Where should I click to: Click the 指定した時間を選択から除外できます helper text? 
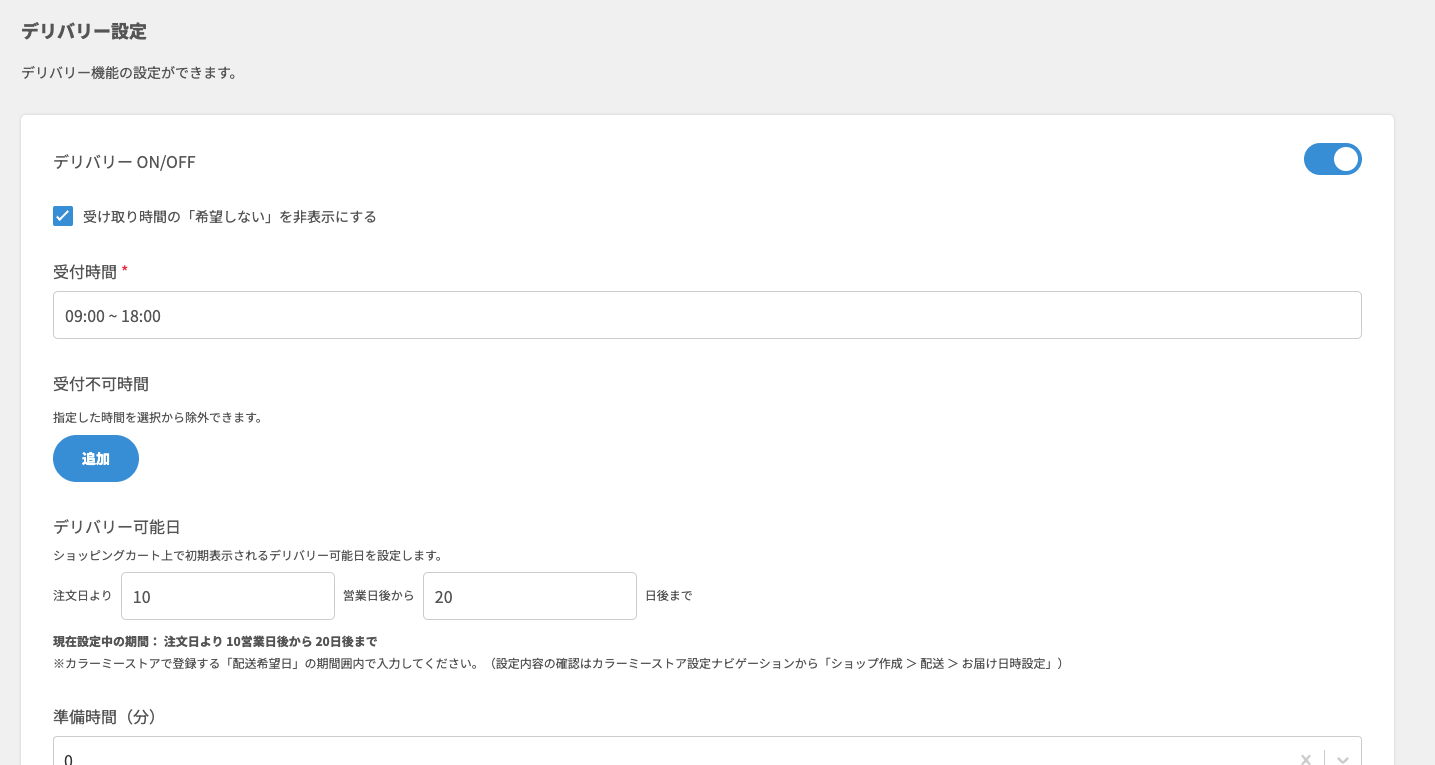pyautogui.click(x=158, y=417)
